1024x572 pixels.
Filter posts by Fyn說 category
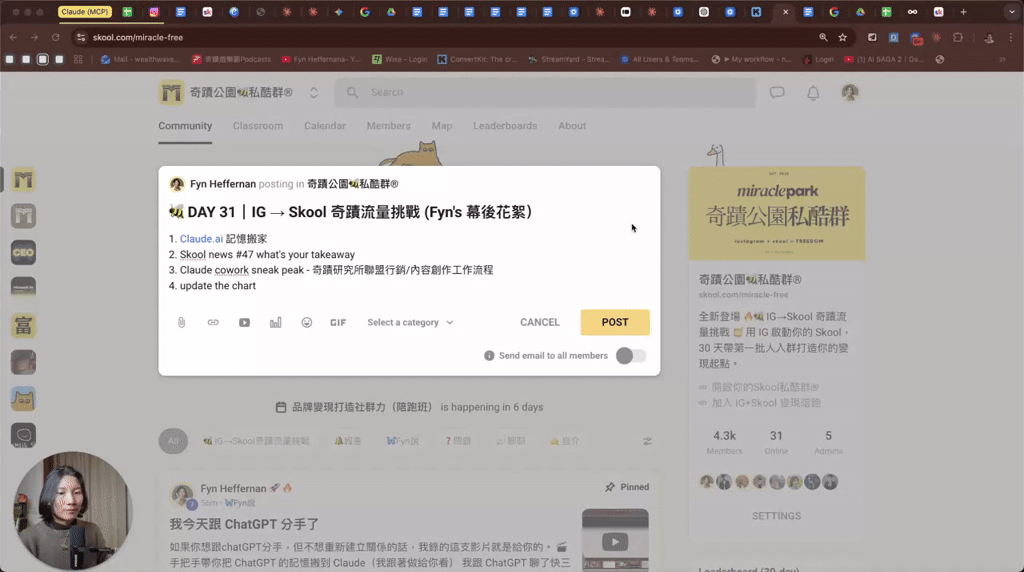click(x=402, y=441)
